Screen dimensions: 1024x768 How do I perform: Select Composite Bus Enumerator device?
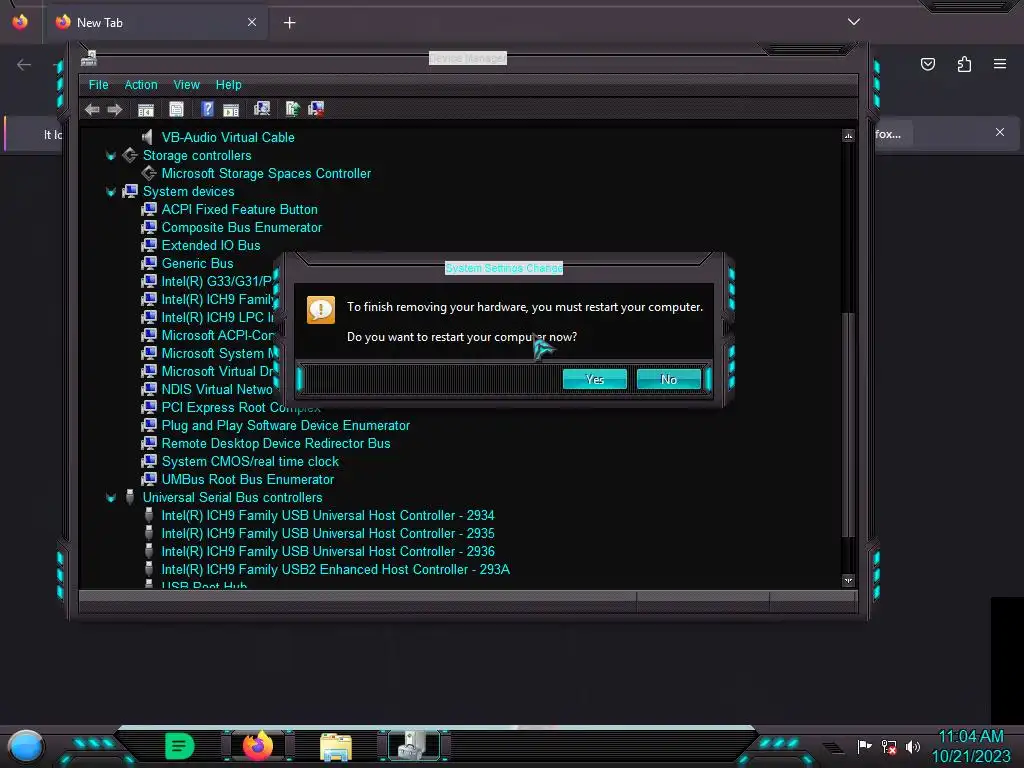click(242, 227)
